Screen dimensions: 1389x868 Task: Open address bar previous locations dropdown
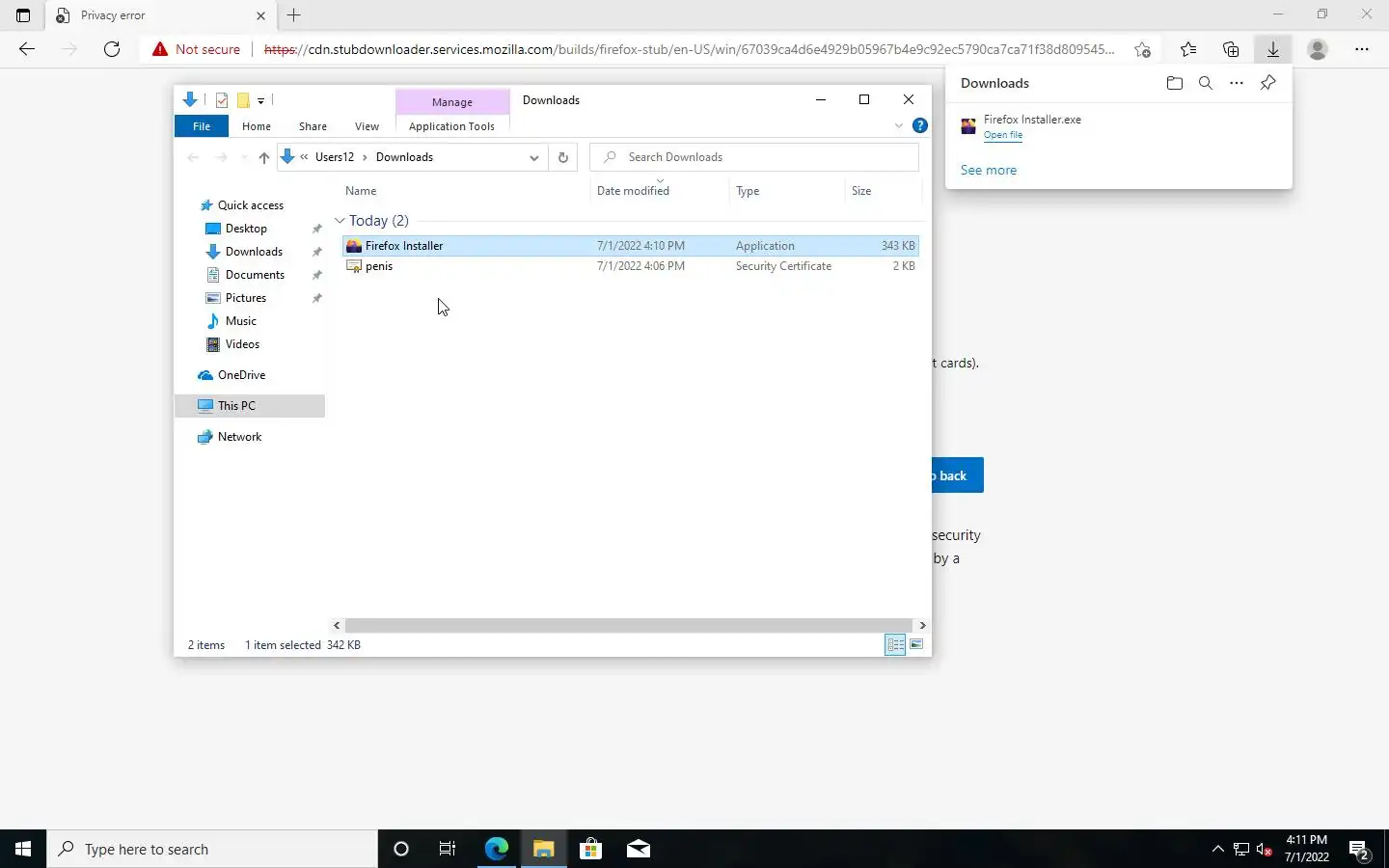(533, 157)
